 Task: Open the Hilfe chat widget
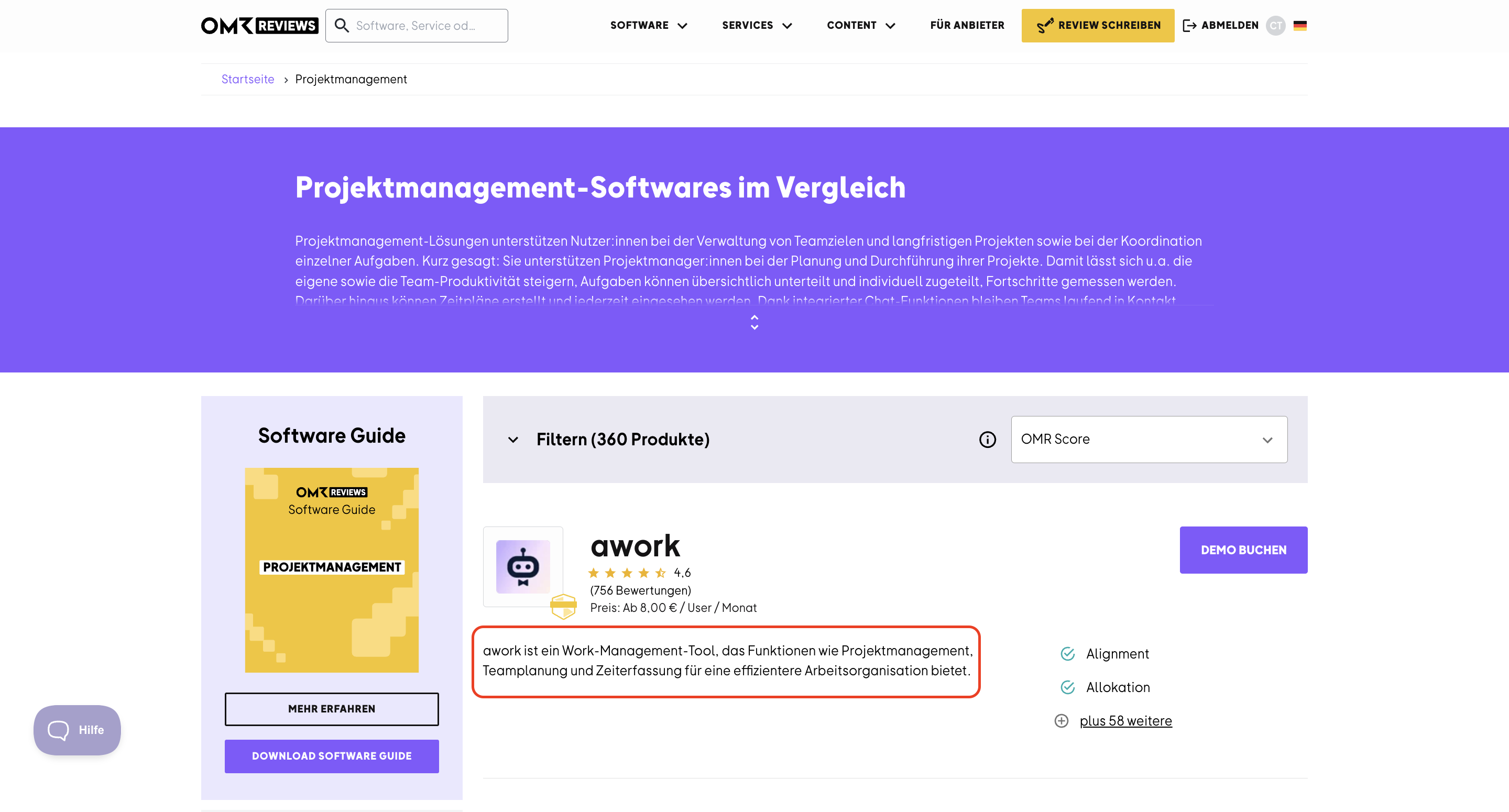[78, 730]
